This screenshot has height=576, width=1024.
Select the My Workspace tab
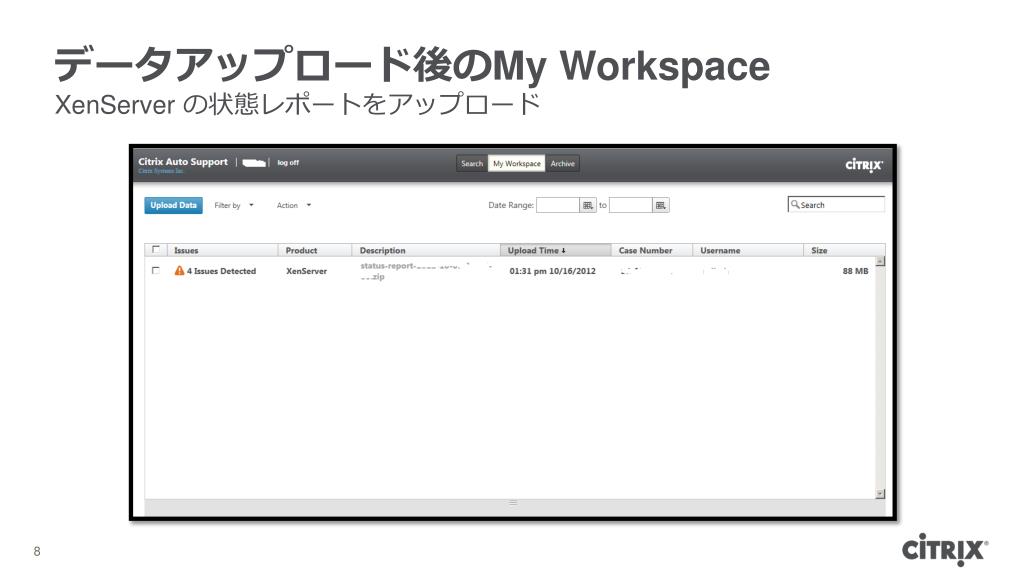point(517,164)
